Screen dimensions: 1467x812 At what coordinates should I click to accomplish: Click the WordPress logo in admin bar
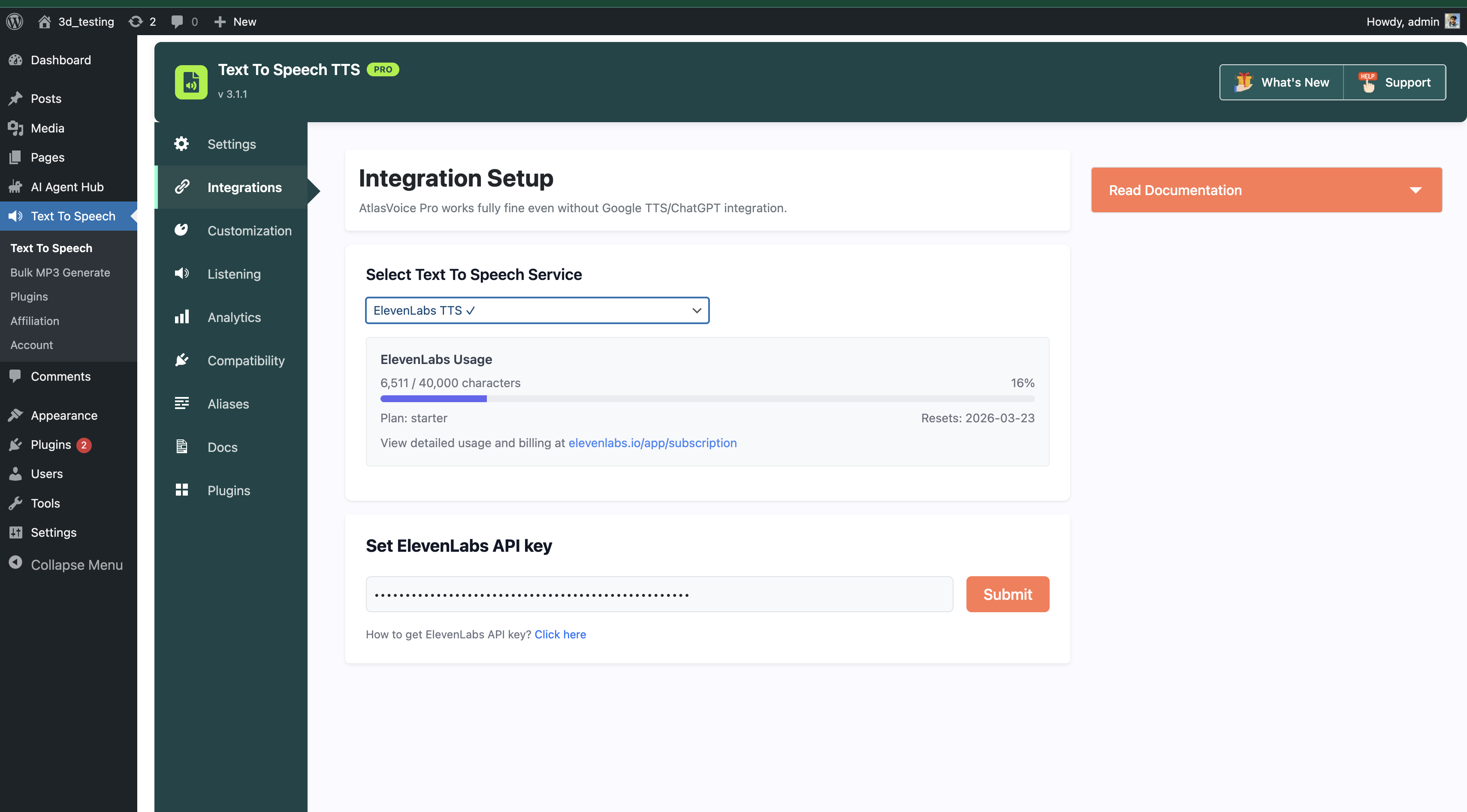point(14,21)
